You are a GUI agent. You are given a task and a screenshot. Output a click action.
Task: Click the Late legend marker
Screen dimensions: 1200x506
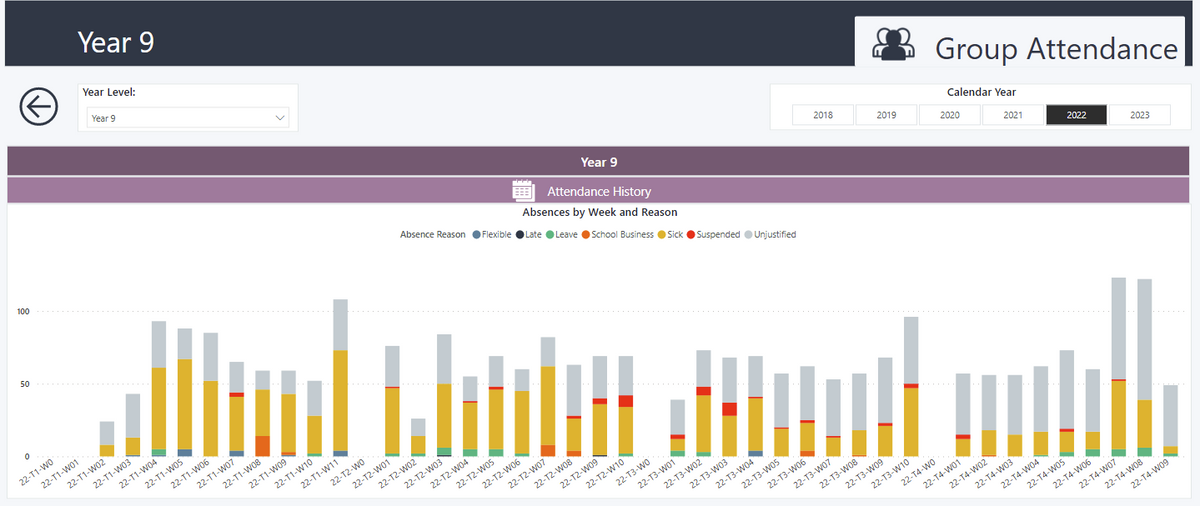(x=521, y=235)
